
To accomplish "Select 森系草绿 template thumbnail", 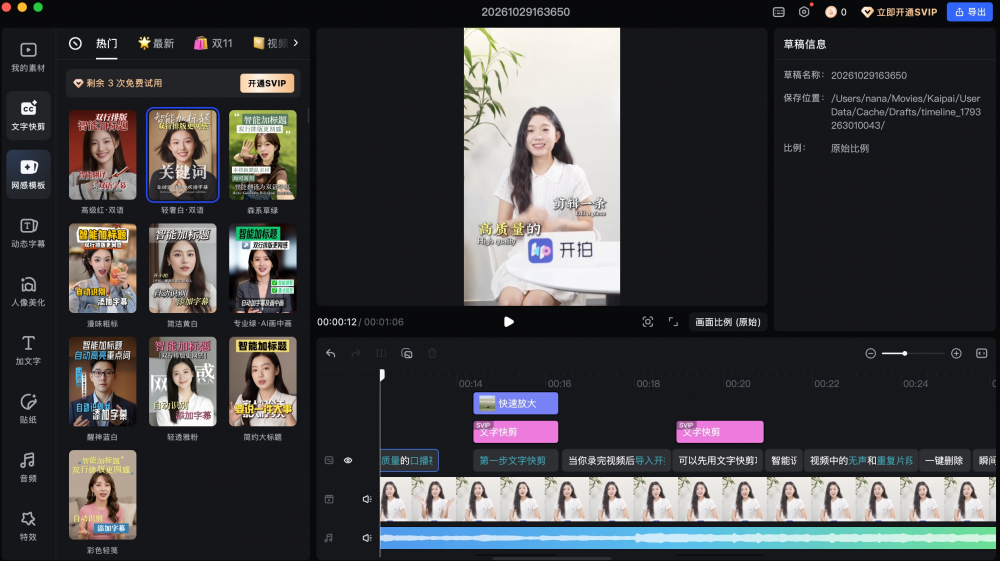I will pos(263,155).
